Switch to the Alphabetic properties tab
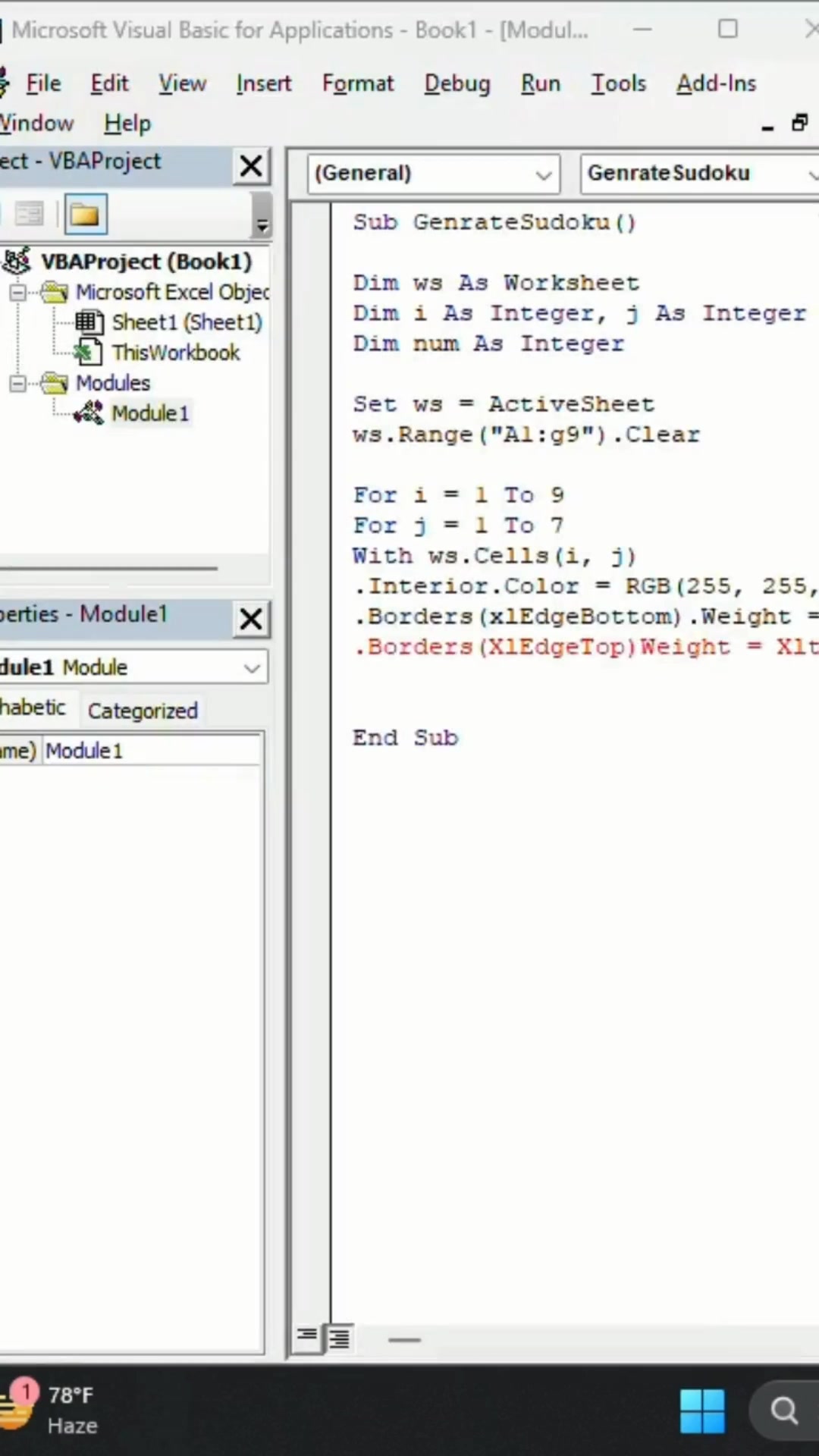819x1456 pixels. [33, 708]
